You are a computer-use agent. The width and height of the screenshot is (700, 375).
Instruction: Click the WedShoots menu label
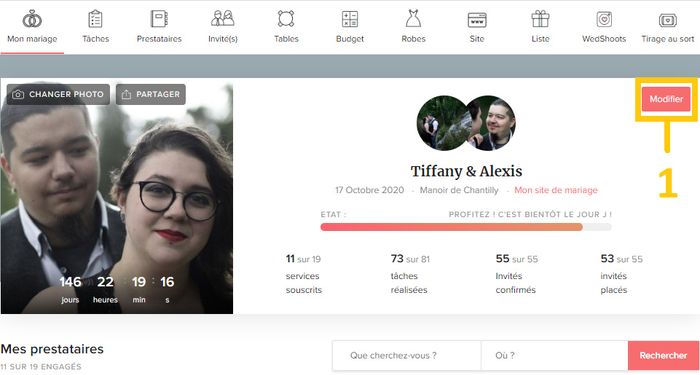tap(604, 39)
